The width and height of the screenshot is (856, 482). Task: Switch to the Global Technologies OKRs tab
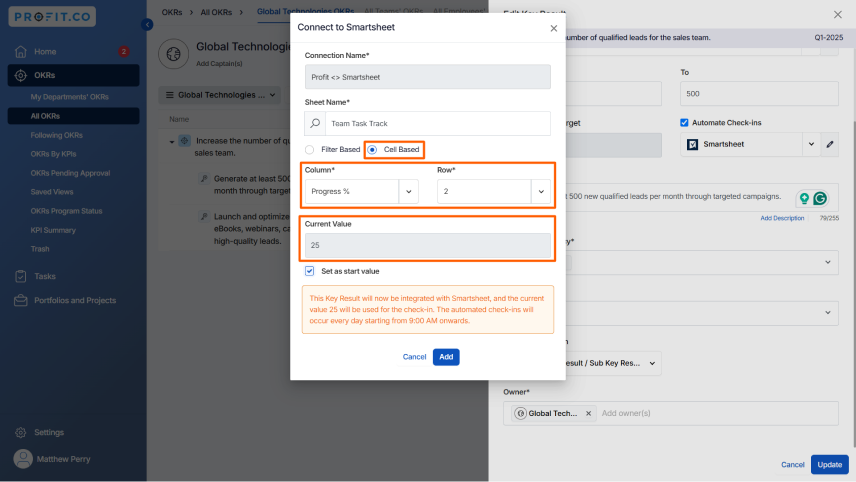pos(305,11)
